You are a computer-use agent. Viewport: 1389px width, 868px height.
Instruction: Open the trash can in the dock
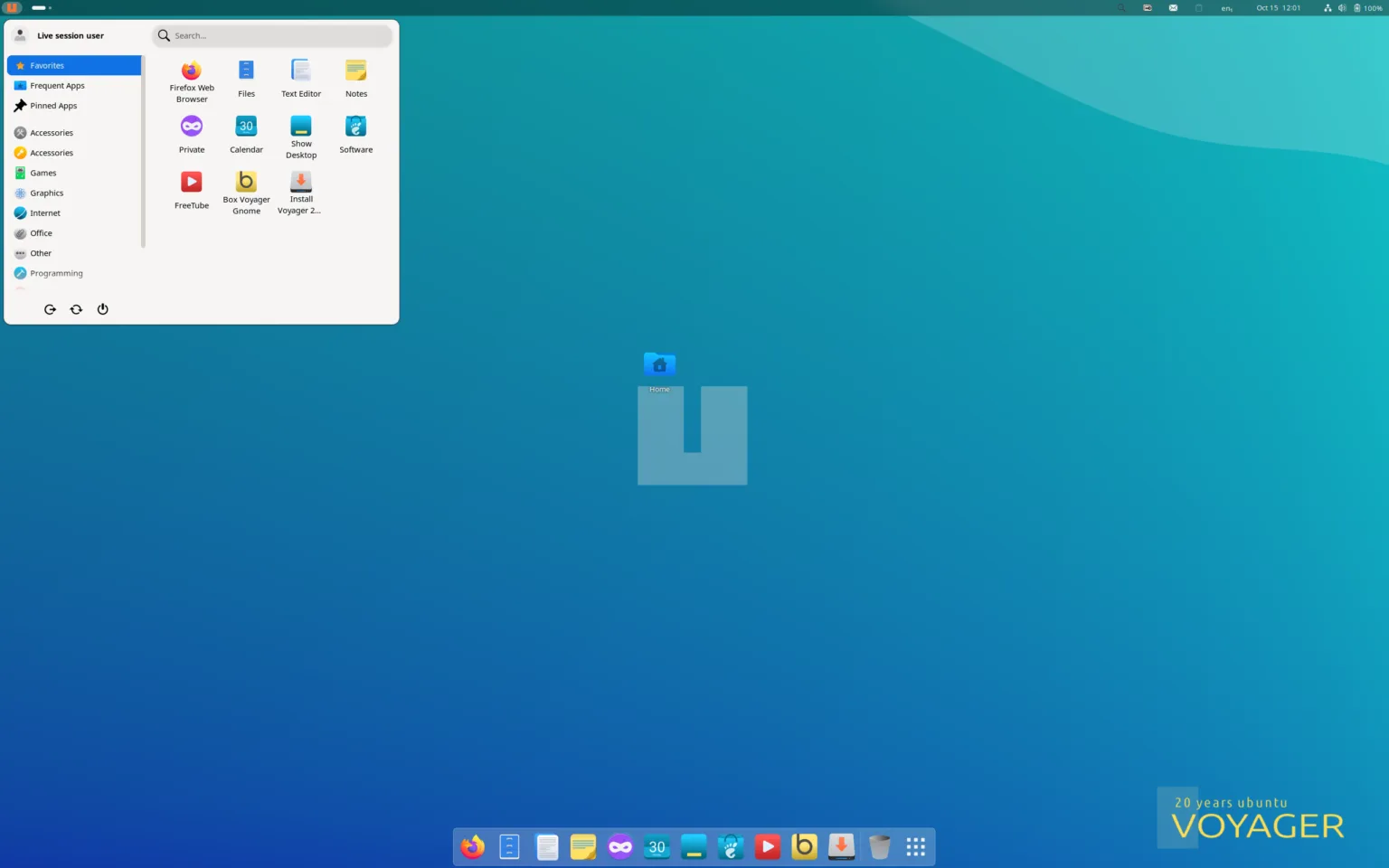coord(879,847)
